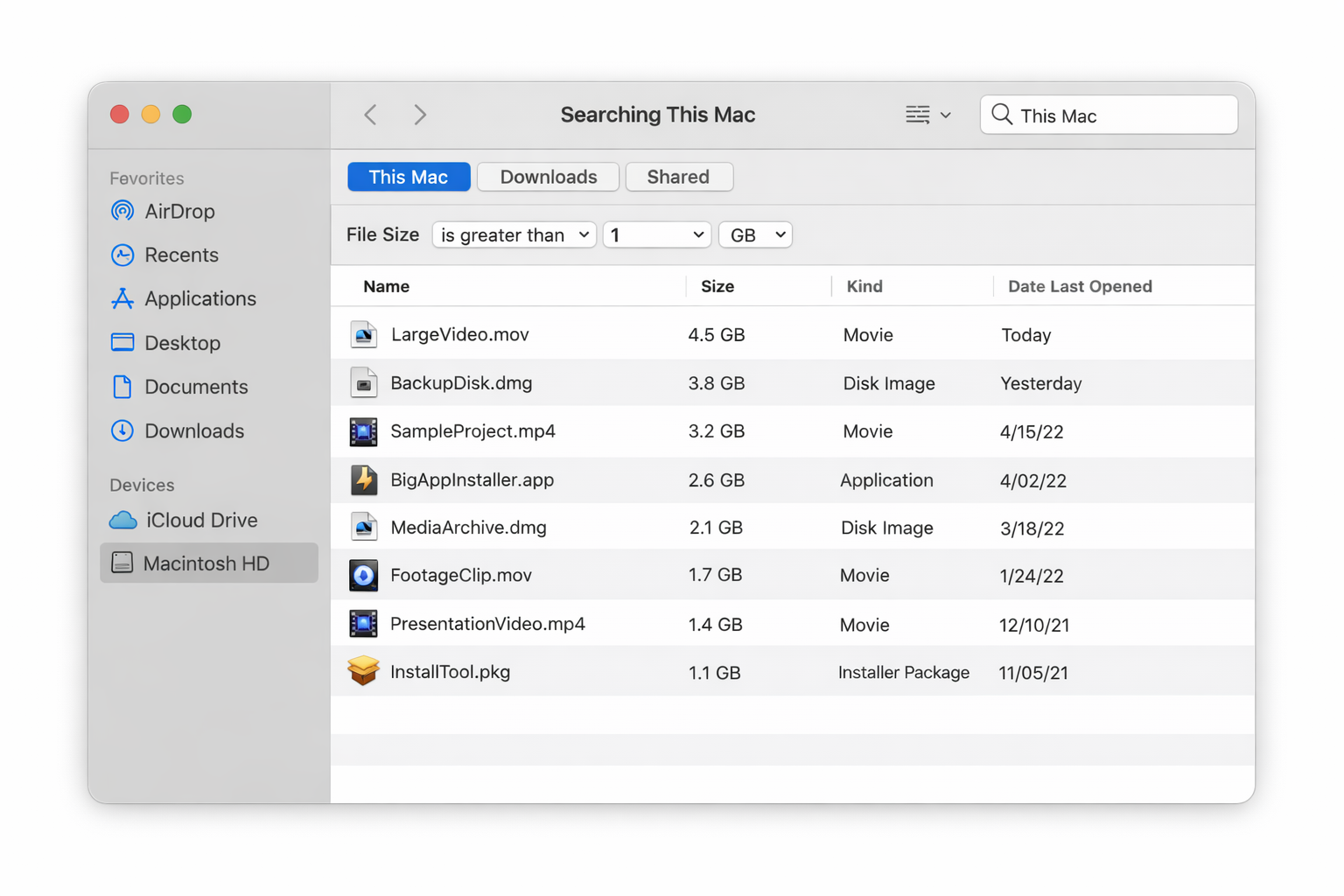The width and height of the screenshot is (1344, 896).
Task: Click the 4/15/22 date cell
Action: (1032, 431)
